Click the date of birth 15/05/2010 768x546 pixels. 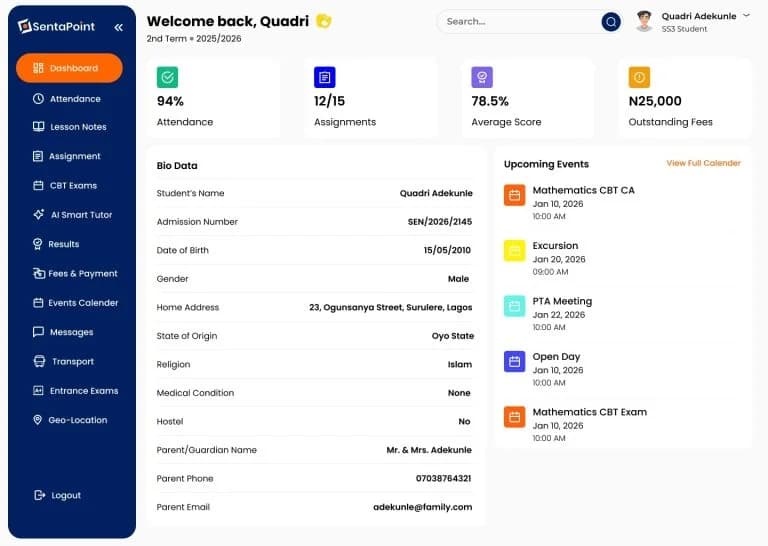[x=447, y=250]
